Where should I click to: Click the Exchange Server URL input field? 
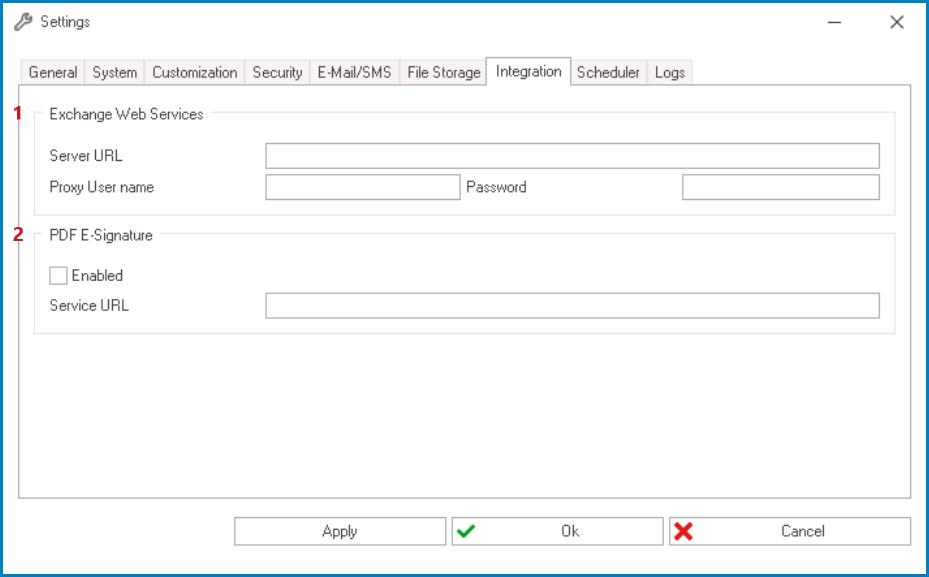point(570,155)
